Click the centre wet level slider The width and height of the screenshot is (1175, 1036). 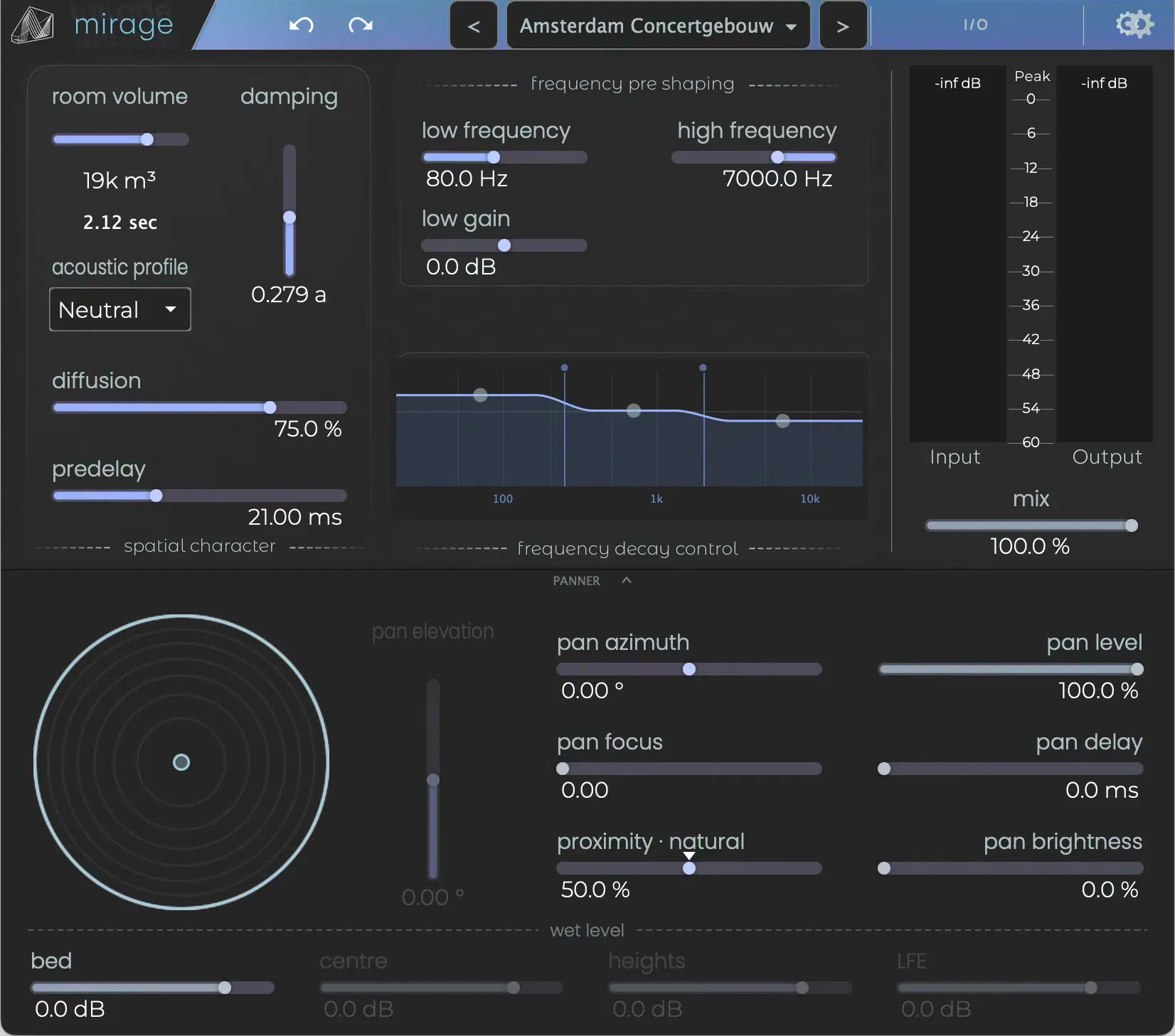pos(441,988)
